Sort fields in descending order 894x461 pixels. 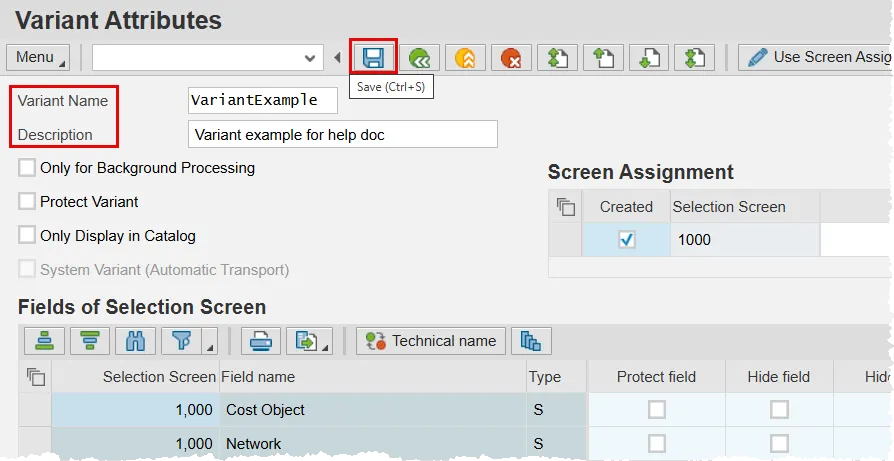tap(90, 341)
